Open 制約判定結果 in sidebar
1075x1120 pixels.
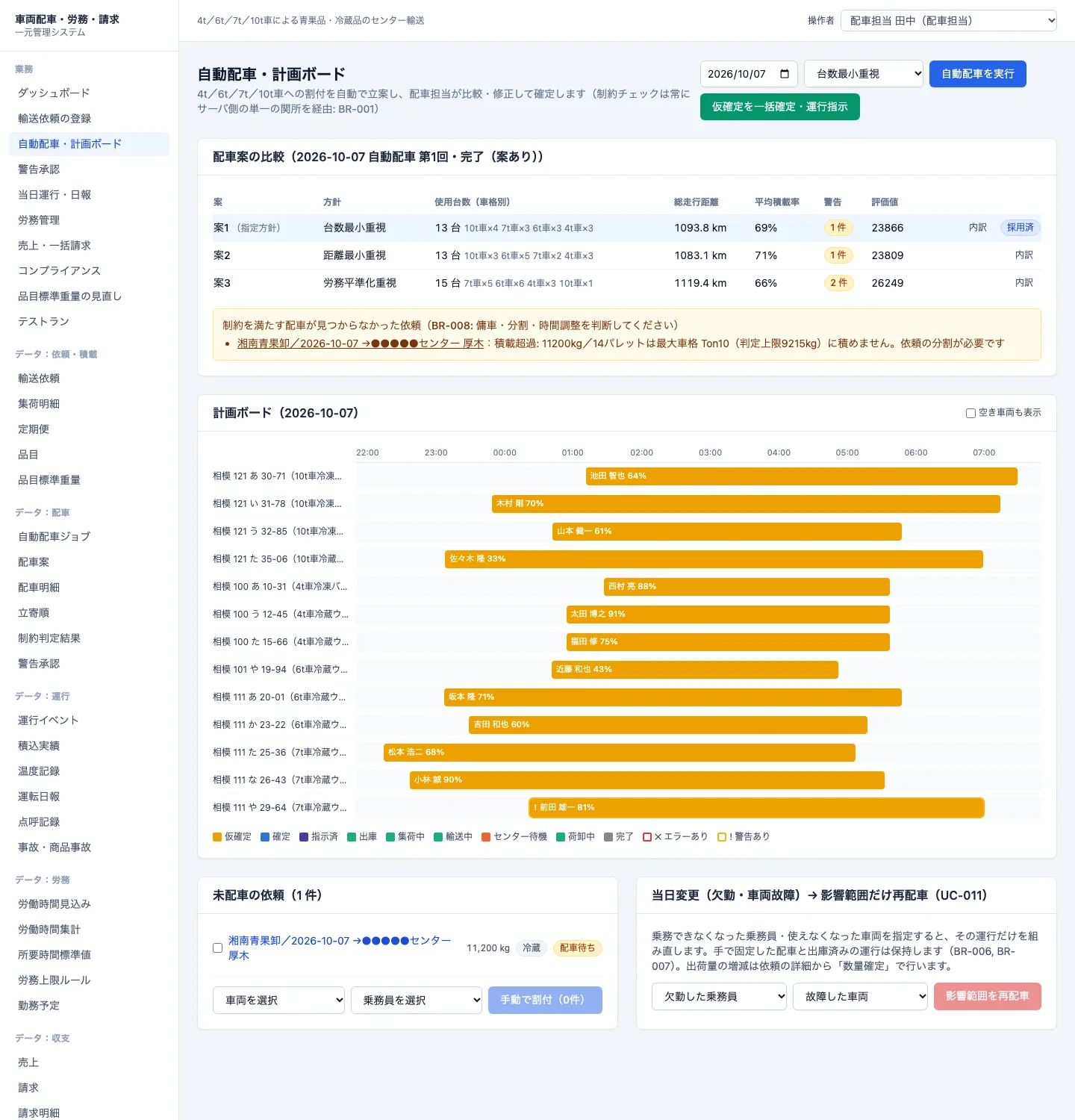(x=89, y=638)
